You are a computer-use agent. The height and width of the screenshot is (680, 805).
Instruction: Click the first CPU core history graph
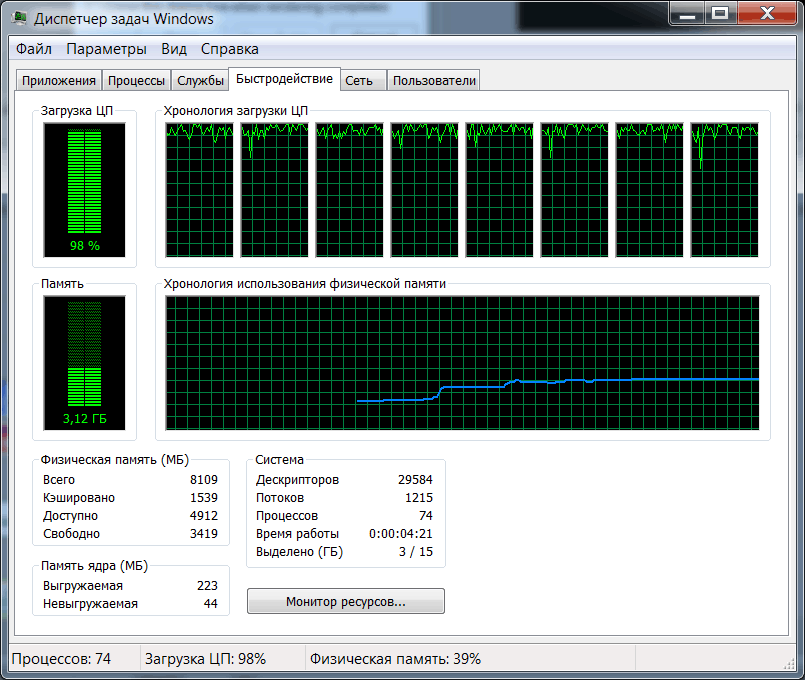pos(199,190)
